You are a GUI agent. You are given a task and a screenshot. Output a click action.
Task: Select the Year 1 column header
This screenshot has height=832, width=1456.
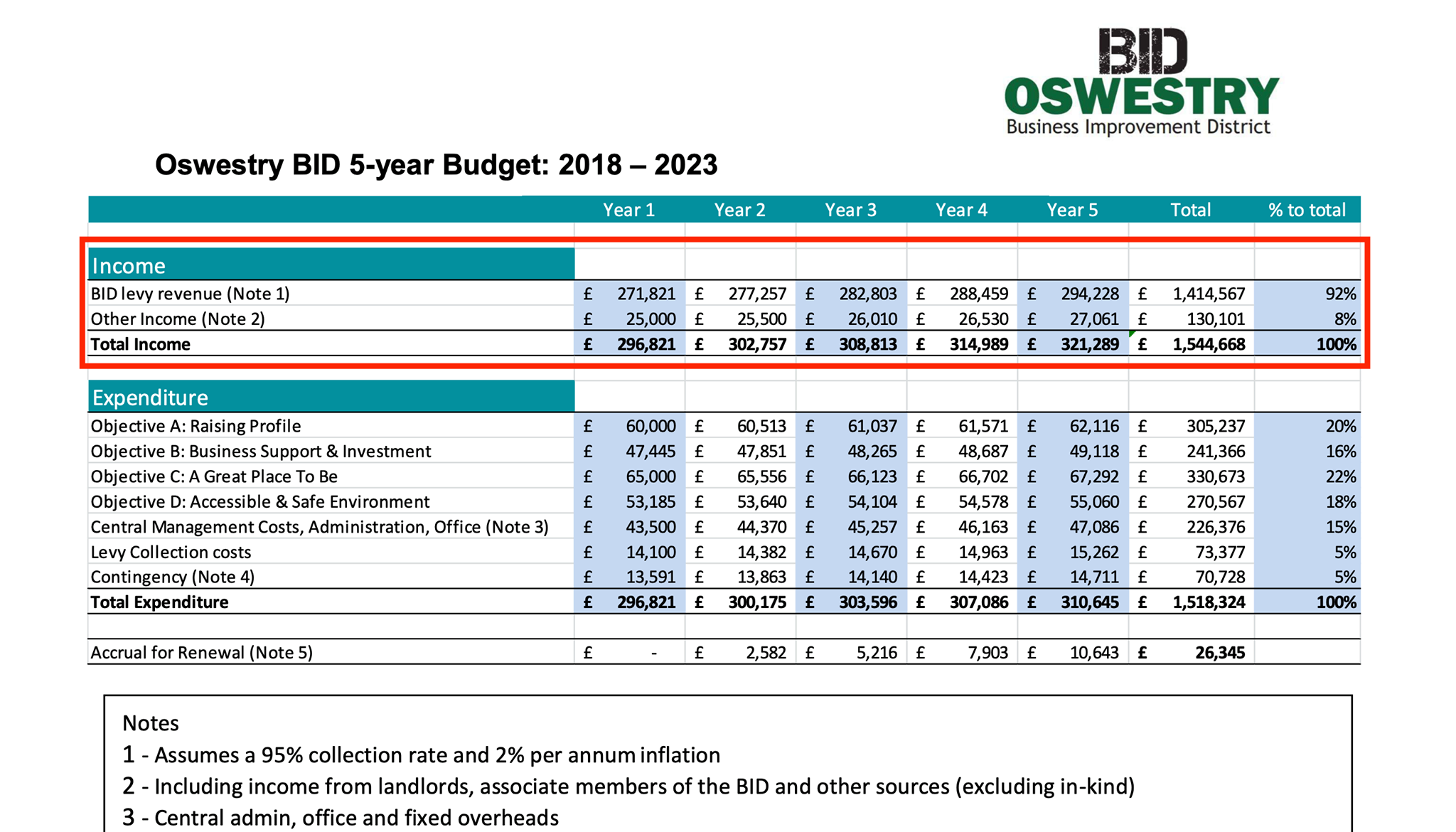[x=628, y=210]
